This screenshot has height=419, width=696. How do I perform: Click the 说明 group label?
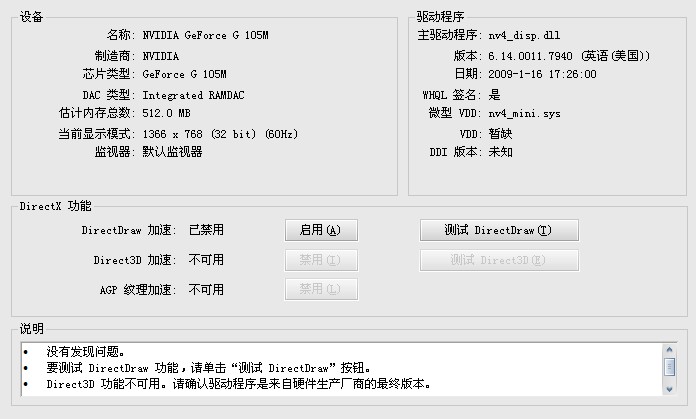click(32, 328)
